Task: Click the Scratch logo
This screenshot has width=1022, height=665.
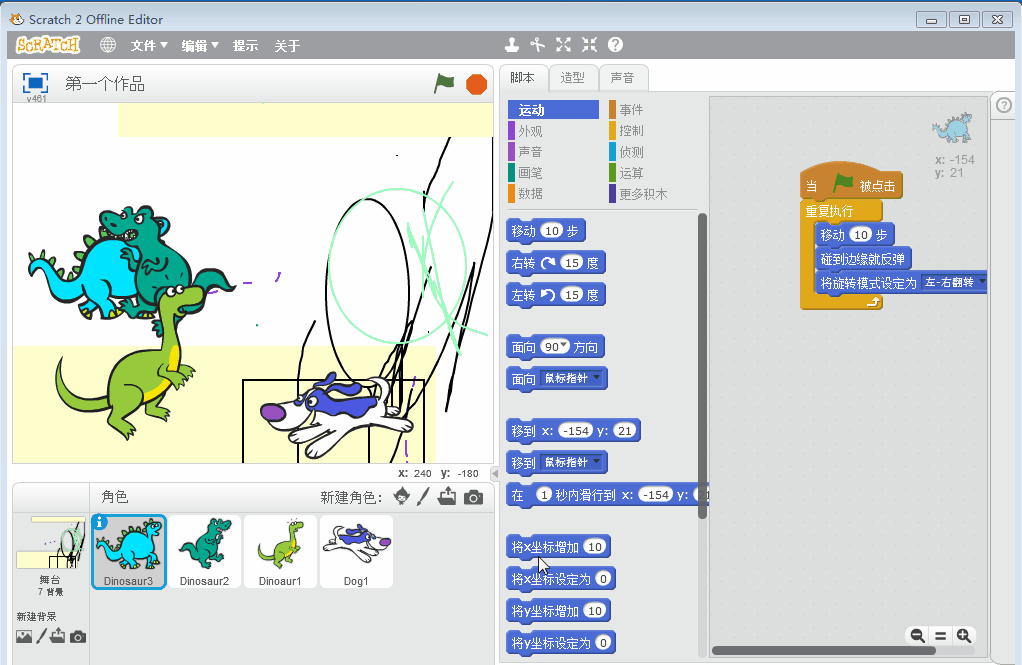Action: [x=48, y=45]
